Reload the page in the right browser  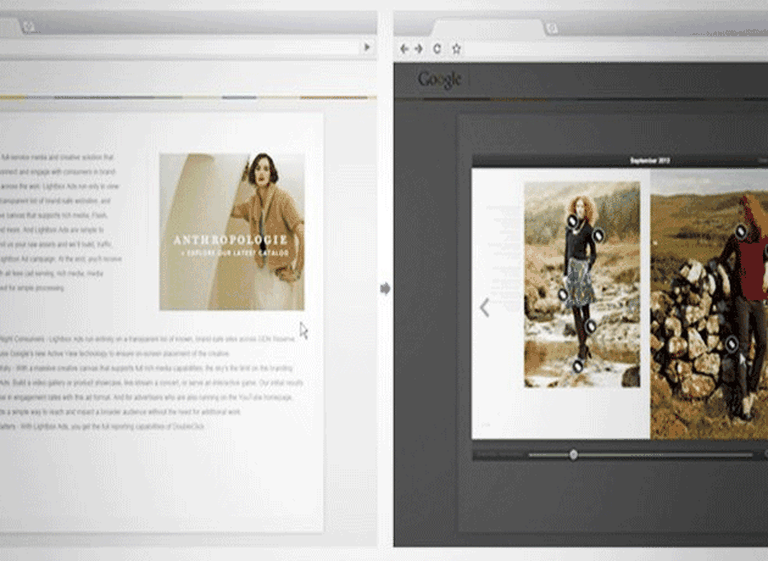click(x=437, y=49)
